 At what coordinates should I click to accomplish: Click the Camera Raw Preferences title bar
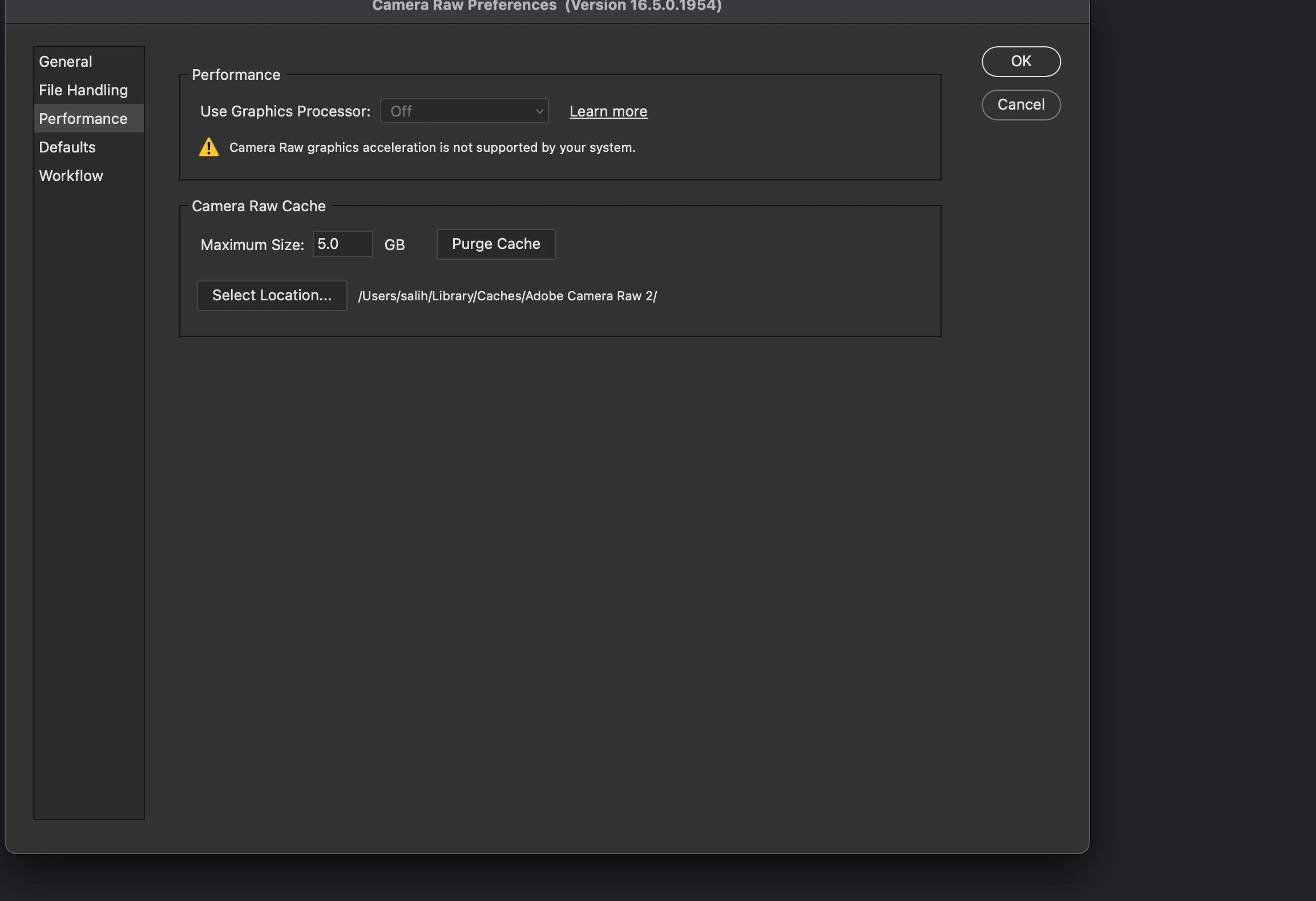pyautogui.click(x=547, y=7)
